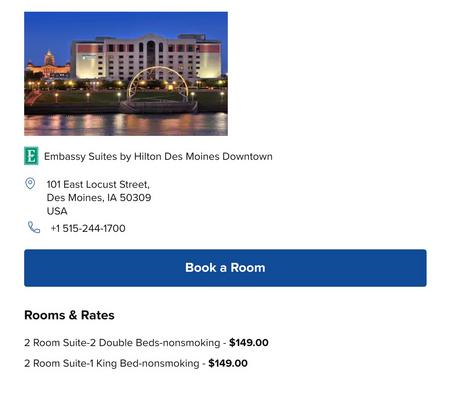Image resolution: width=450 pixels, height=400 pixels.
Task: Select the 2 Double Beds nonsmoking suite
Action: (x=122, y=343)
